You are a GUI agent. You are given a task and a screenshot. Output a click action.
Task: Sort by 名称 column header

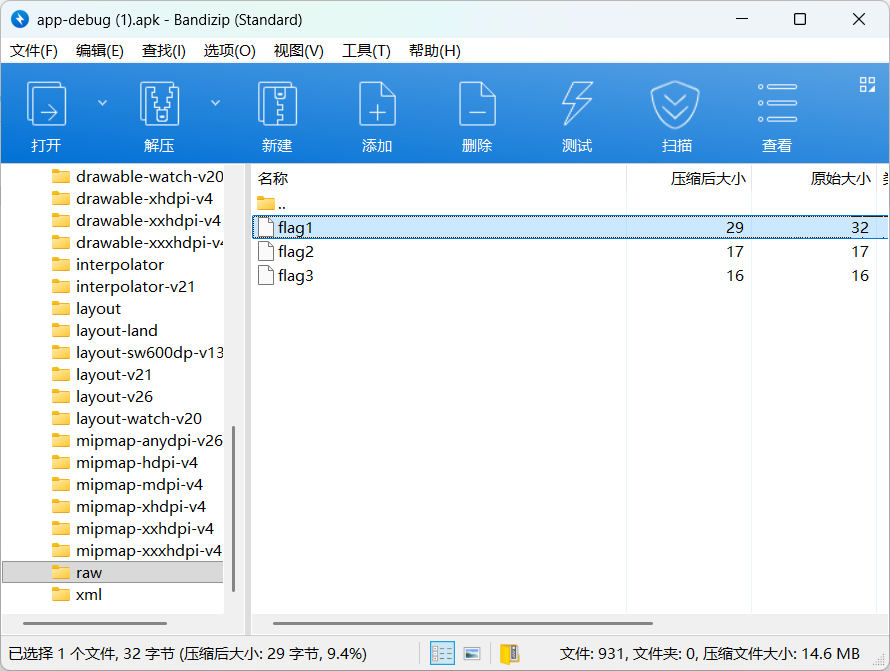pyautogui.click(x=439, y=178)
